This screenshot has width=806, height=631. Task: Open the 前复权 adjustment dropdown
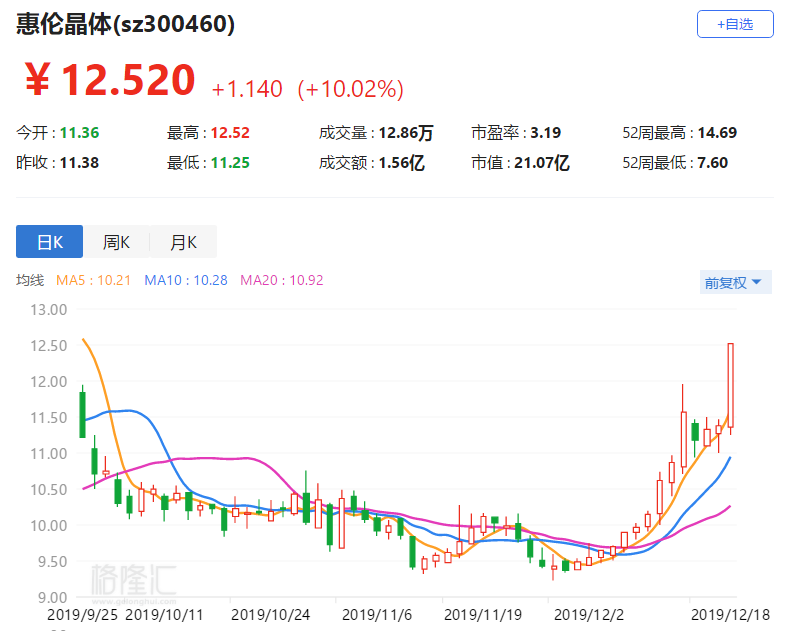736,282
